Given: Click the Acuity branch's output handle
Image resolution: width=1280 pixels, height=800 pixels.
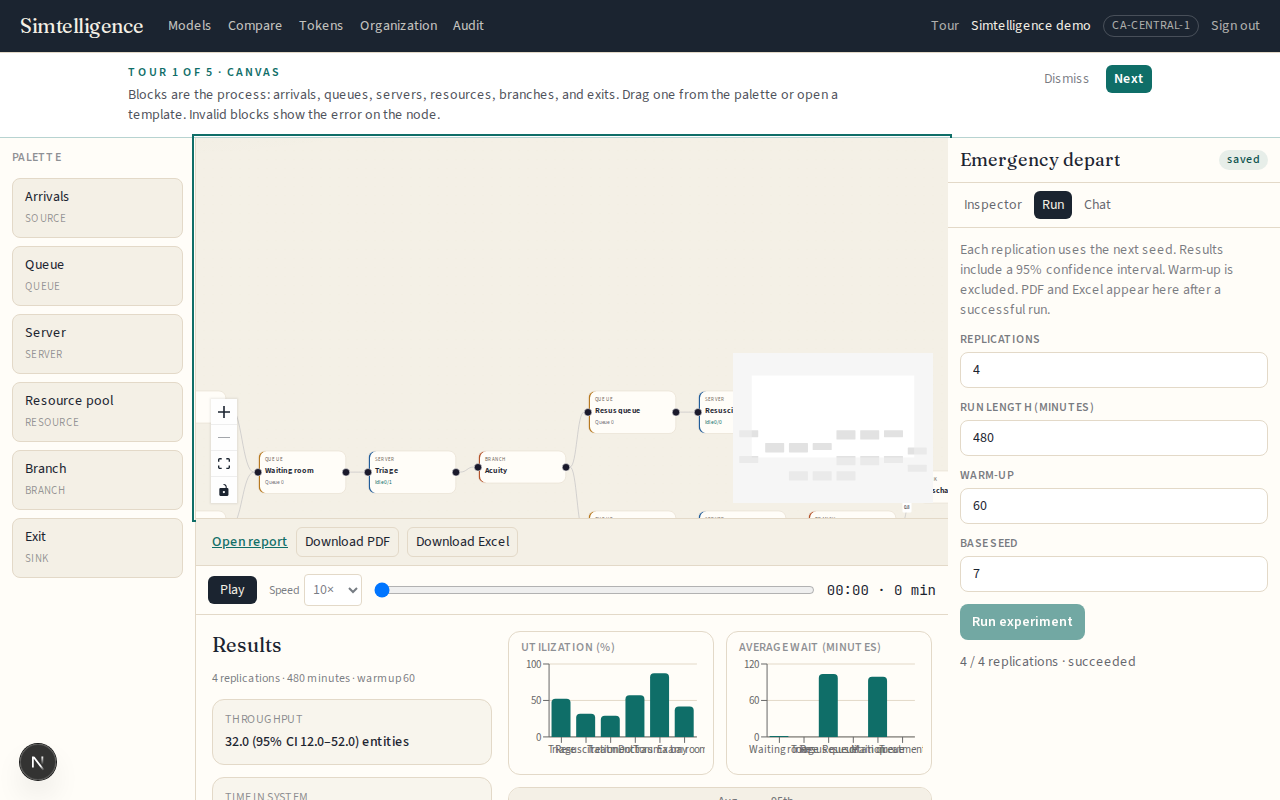Looking at the screenshot, I should tap(566, 467).
